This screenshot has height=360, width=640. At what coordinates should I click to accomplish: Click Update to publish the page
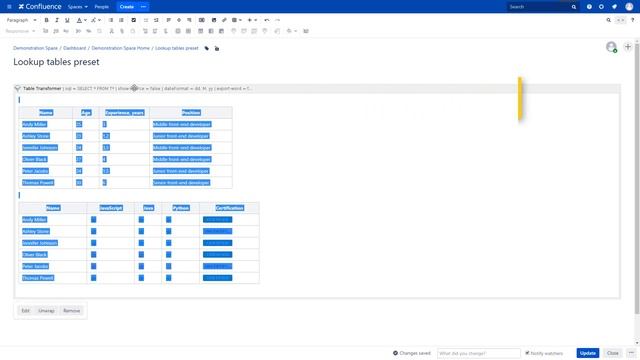pyautogui.click(x=588, y=353)
